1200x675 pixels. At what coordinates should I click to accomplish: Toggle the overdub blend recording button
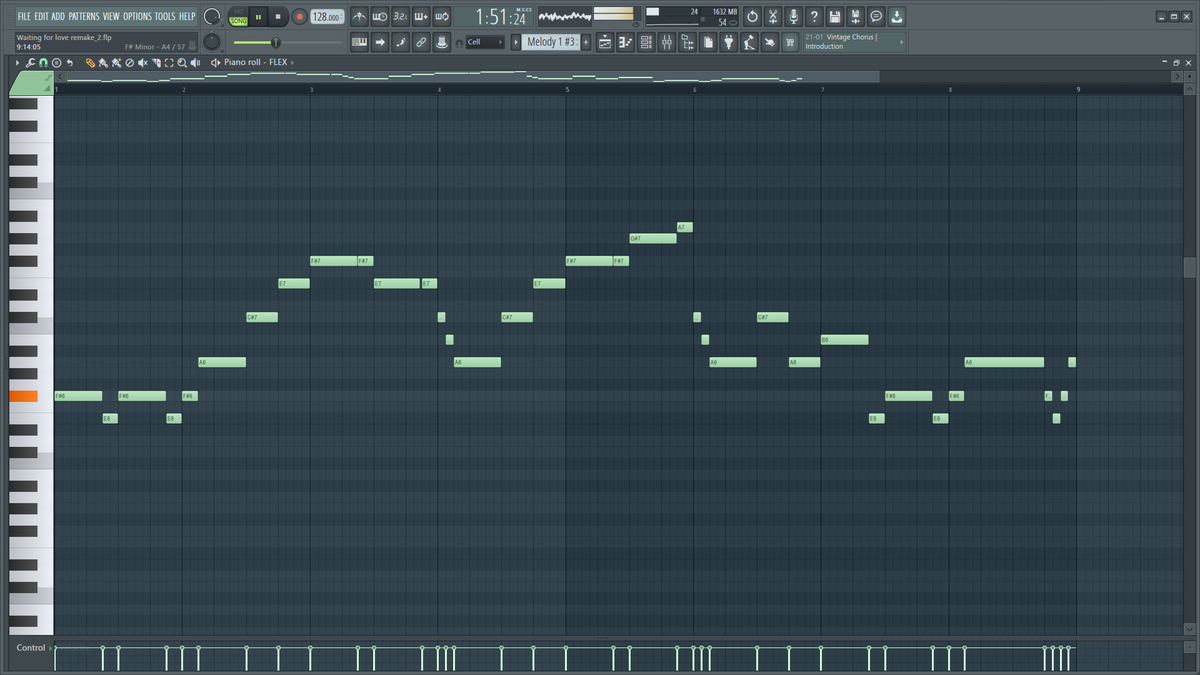(421, 17)
